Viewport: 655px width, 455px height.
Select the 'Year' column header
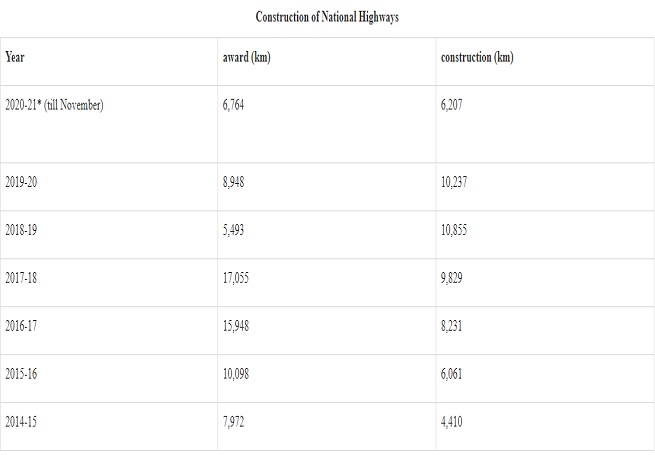15,57
